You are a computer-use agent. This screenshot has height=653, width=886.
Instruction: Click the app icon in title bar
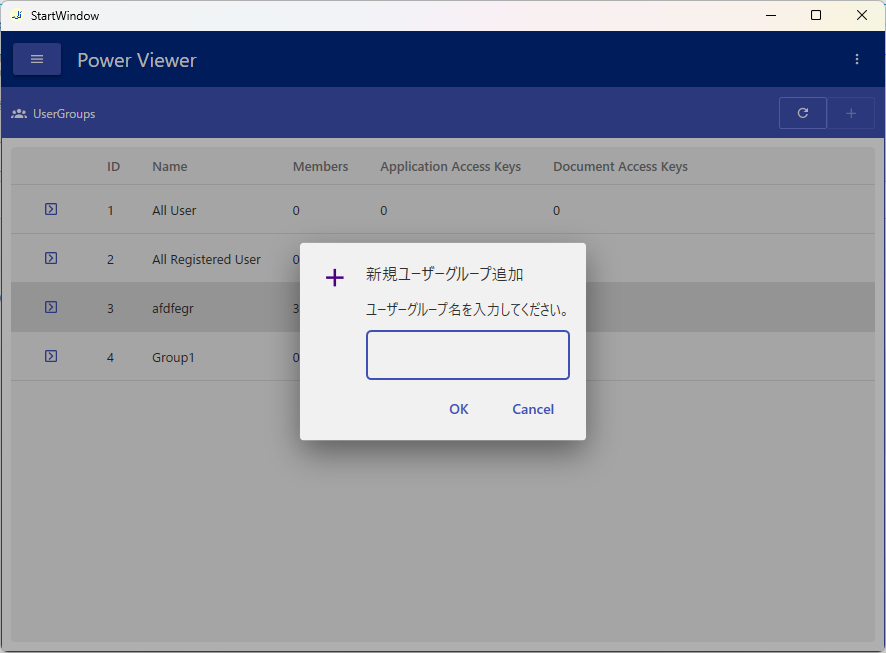pyautogui.click(x=16, y=15)
